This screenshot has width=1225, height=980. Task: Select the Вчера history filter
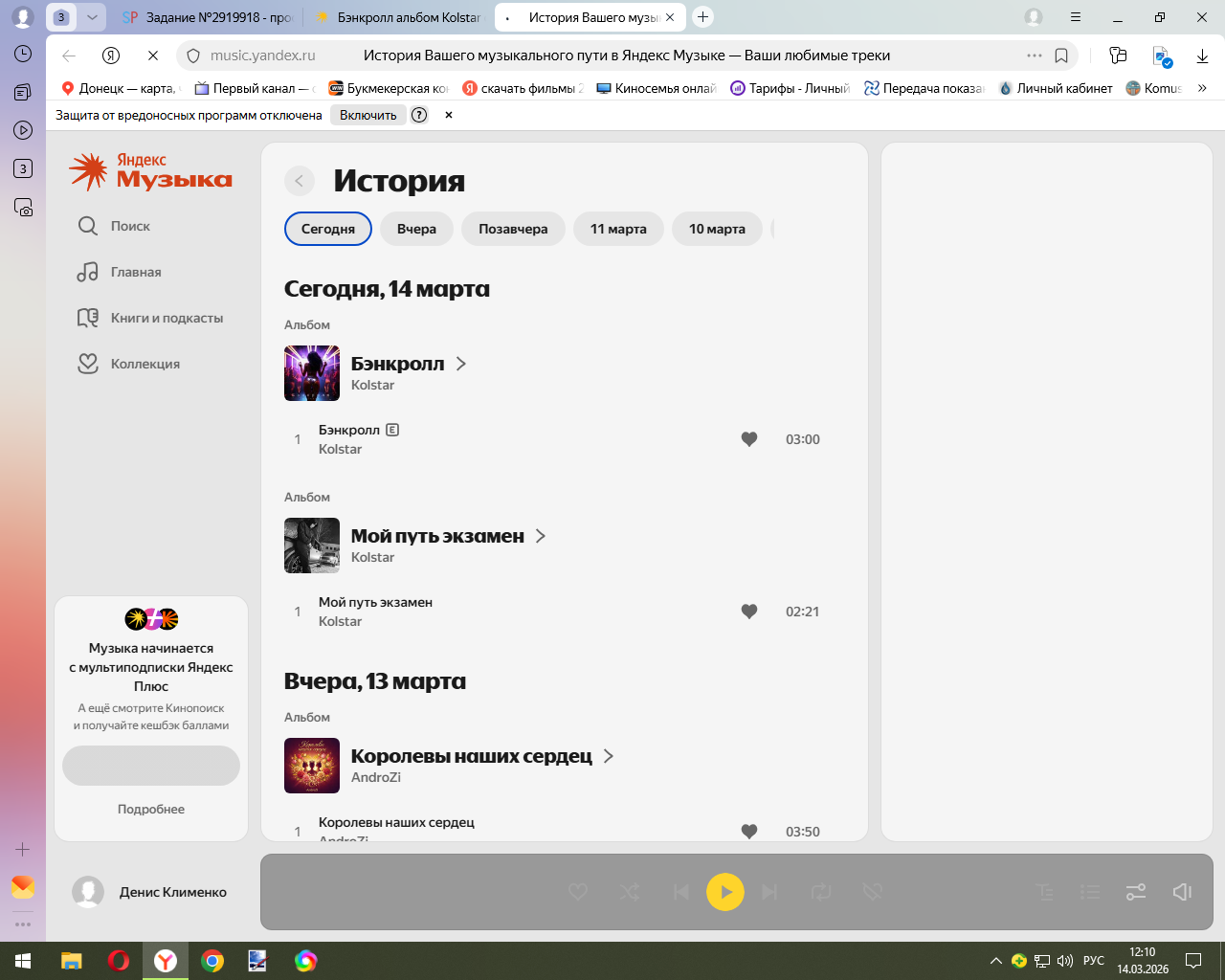(416, 229)
